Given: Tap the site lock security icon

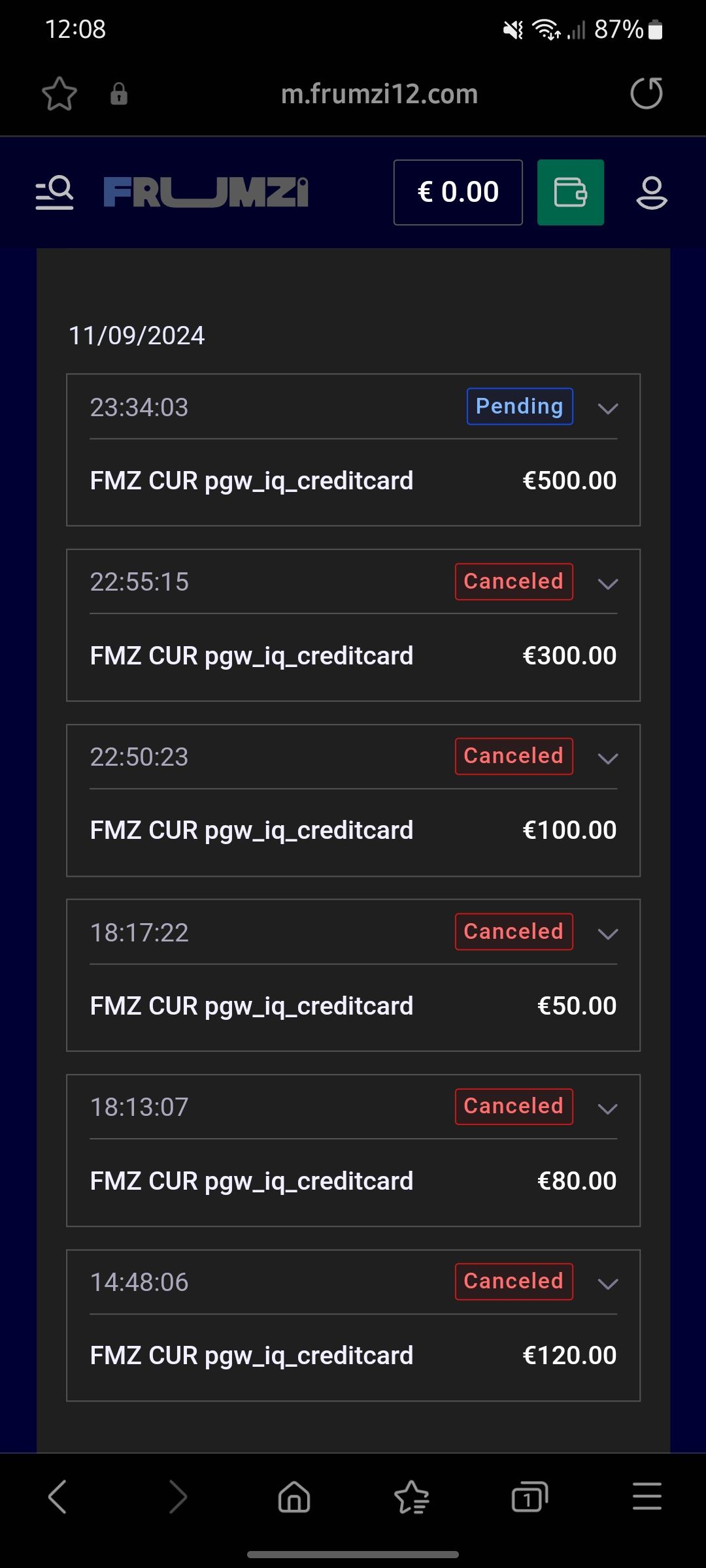Looking at the screenshot, I should coord(119,94).
